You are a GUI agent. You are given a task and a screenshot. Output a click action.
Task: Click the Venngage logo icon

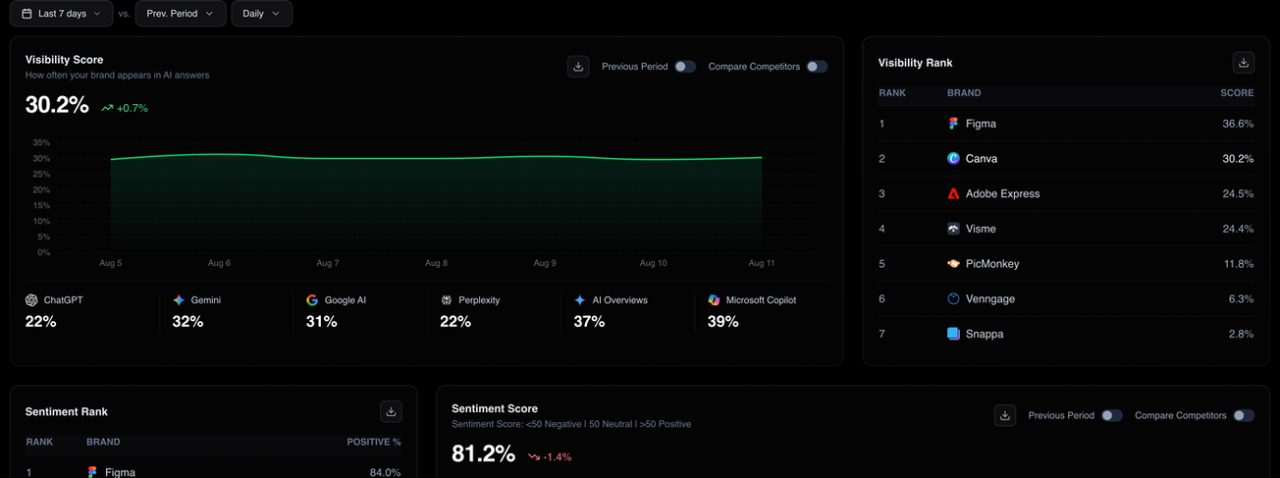pyautogui.click(x=954, y=299)
